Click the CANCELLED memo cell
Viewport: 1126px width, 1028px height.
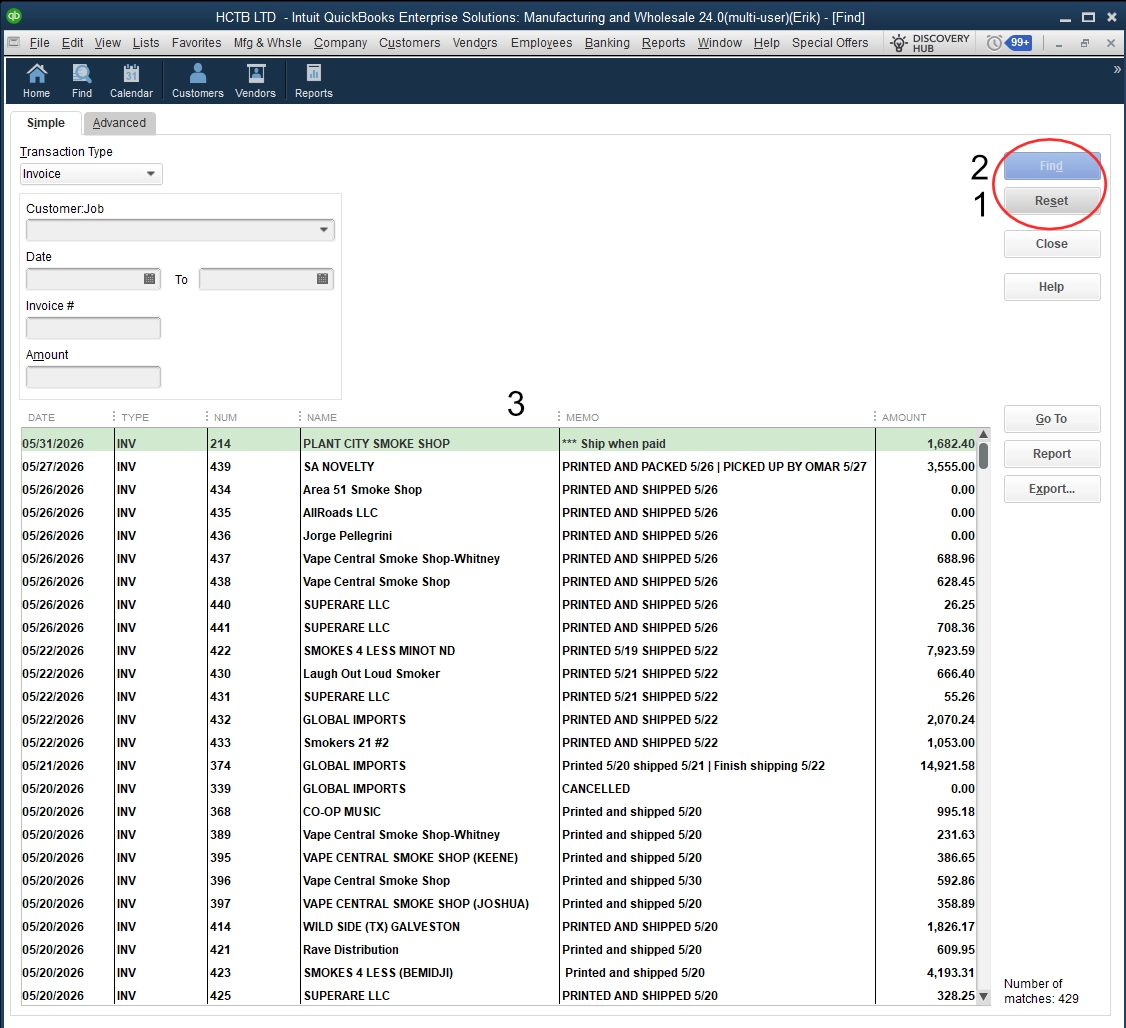pos(596,789)
